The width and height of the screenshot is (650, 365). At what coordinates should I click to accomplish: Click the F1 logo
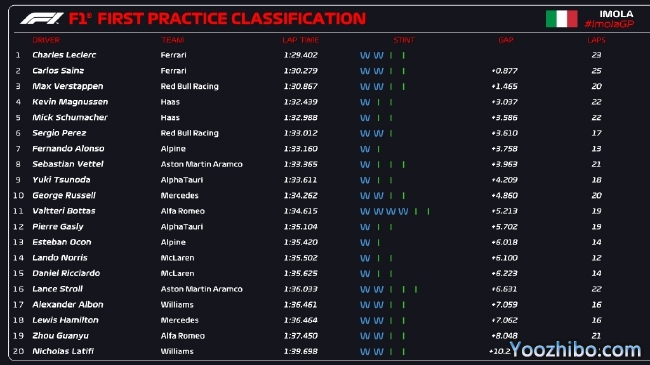click(41, 19)
